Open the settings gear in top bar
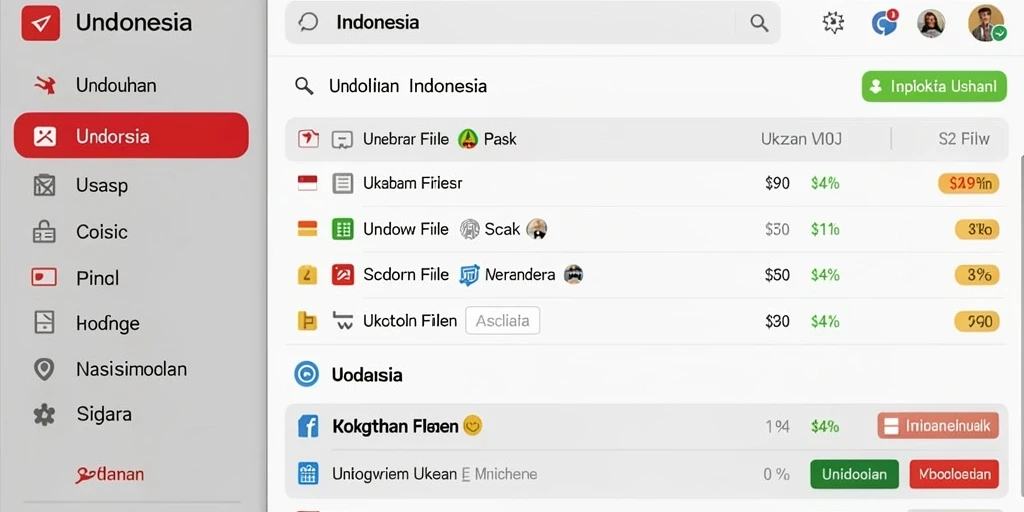The width and height of the screenshot is (1024, 512). point(833,23)
